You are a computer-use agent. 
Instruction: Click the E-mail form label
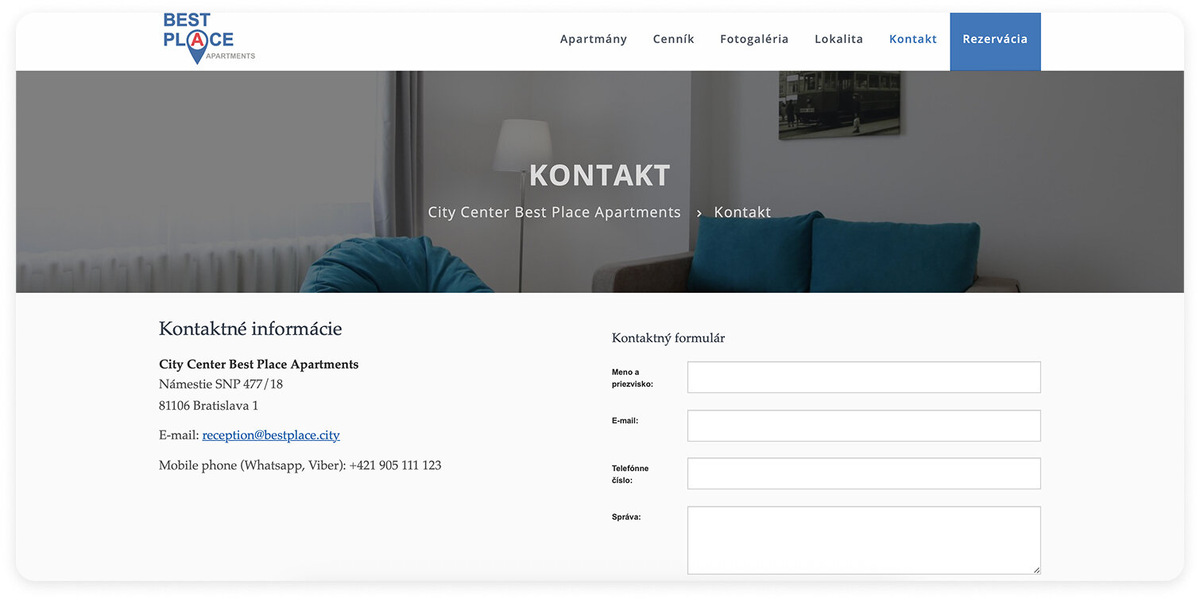click(x=625, y=421)
